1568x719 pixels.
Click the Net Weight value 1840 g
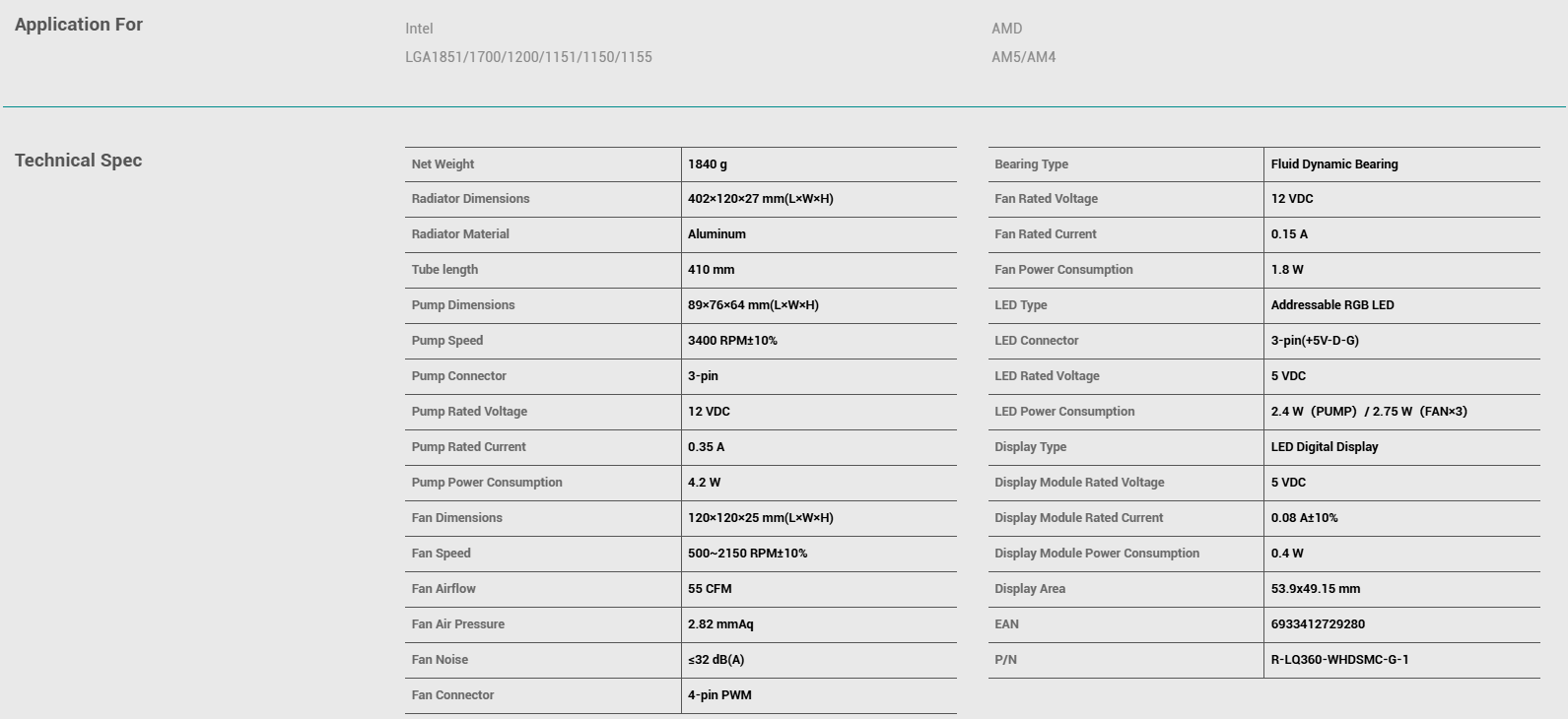click(x=708, y=164)
